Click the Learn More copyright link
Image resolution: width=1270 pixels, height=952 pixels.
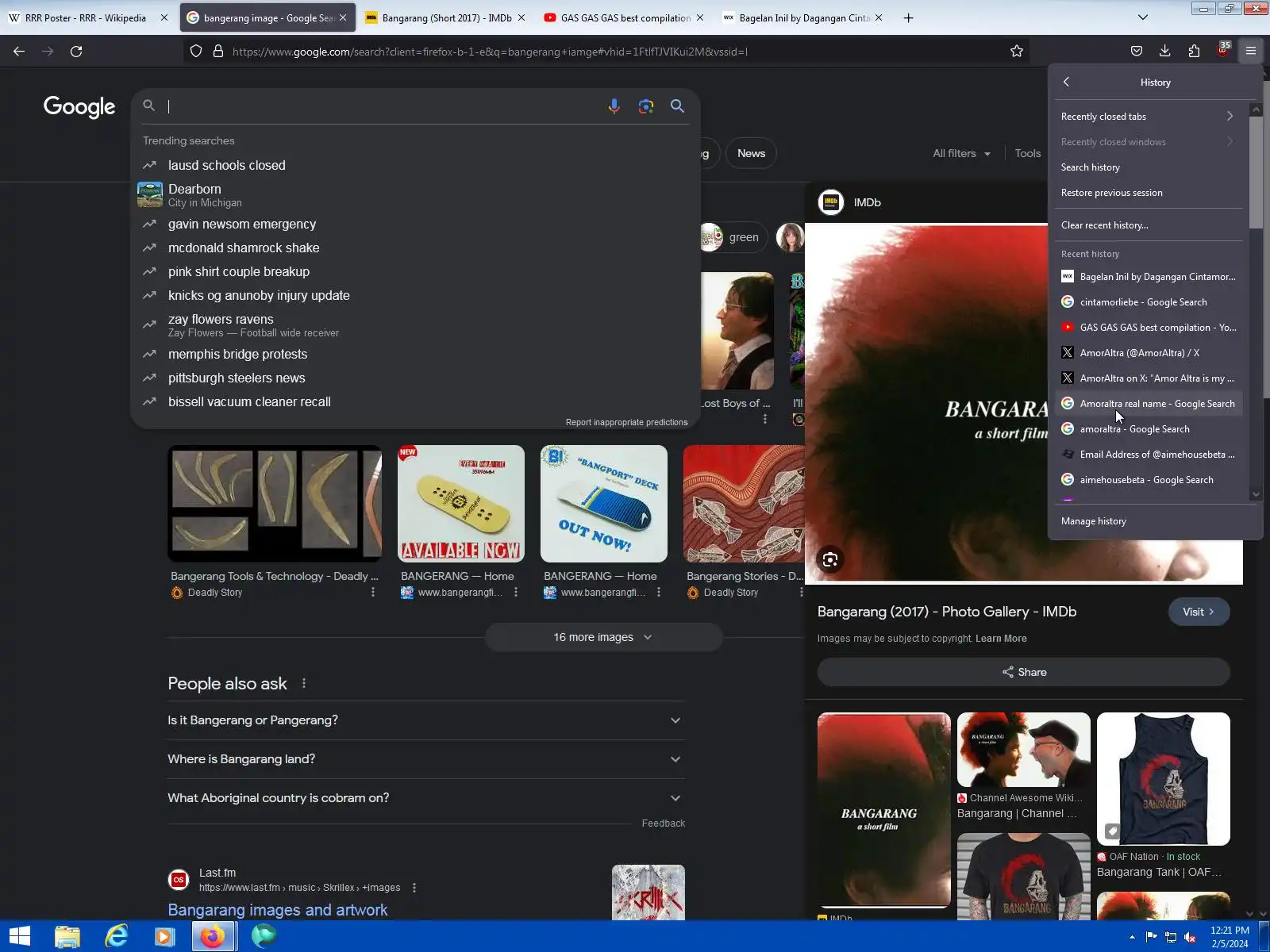1001,639
